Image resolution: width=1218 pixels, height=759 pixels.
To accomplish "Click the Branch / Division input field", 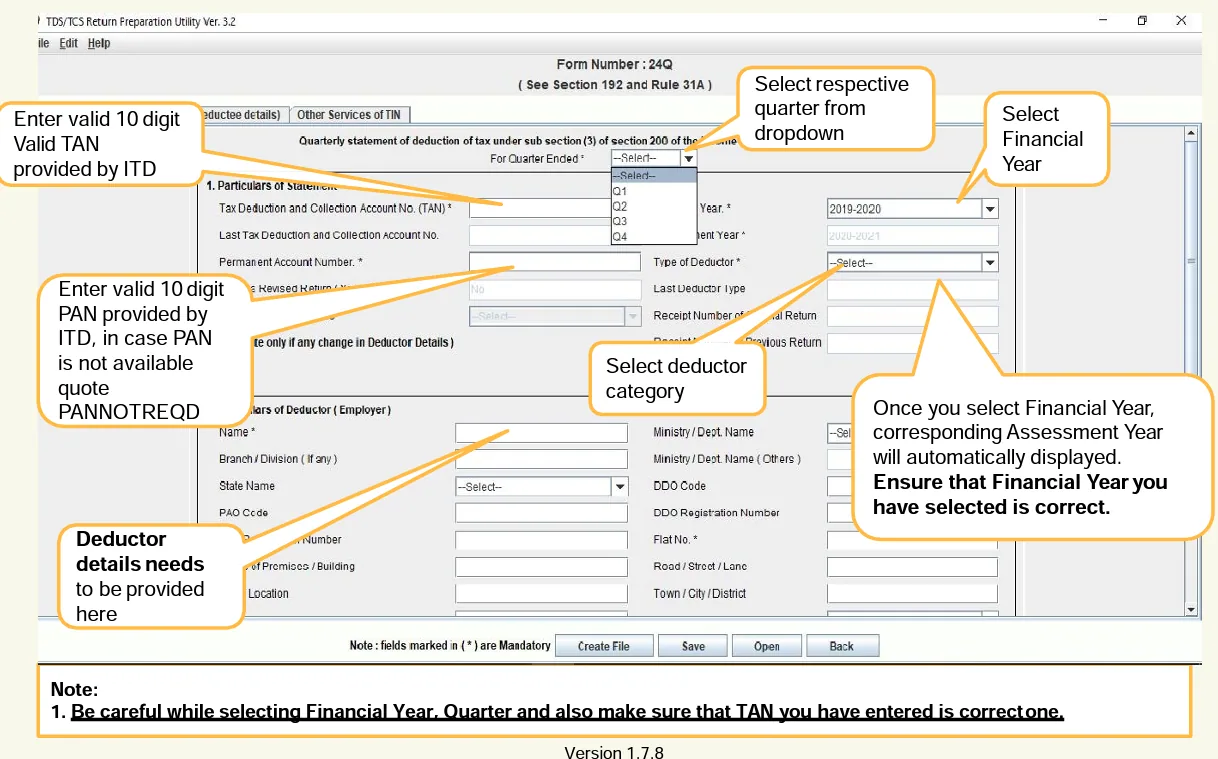I will coord(541,460).
